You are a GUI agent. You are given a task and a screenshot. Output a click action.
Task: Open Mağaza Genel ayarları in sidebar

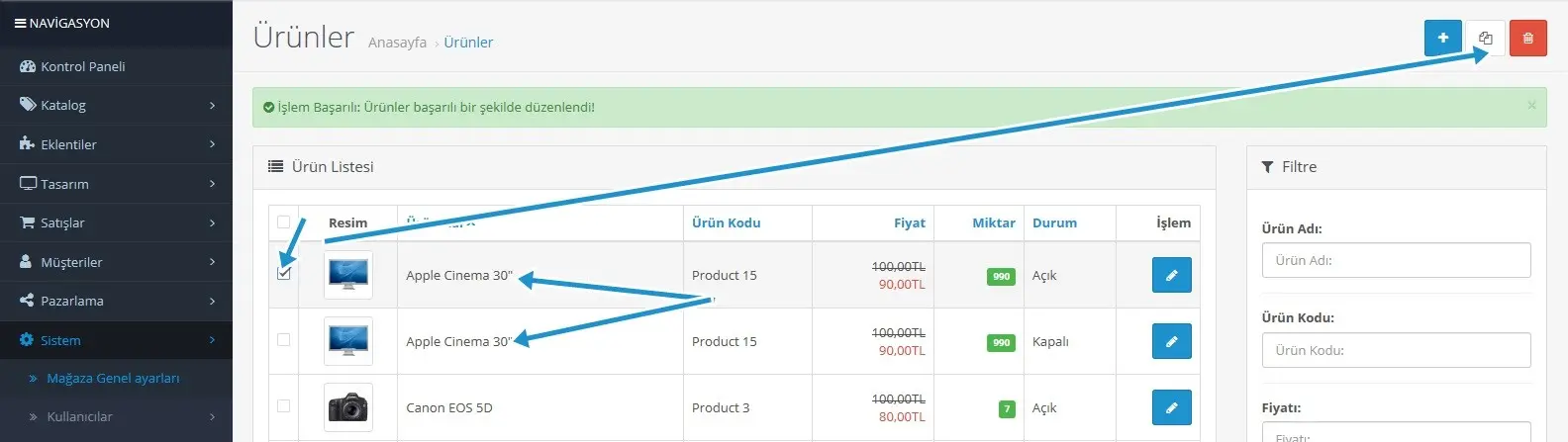[113, 378]
